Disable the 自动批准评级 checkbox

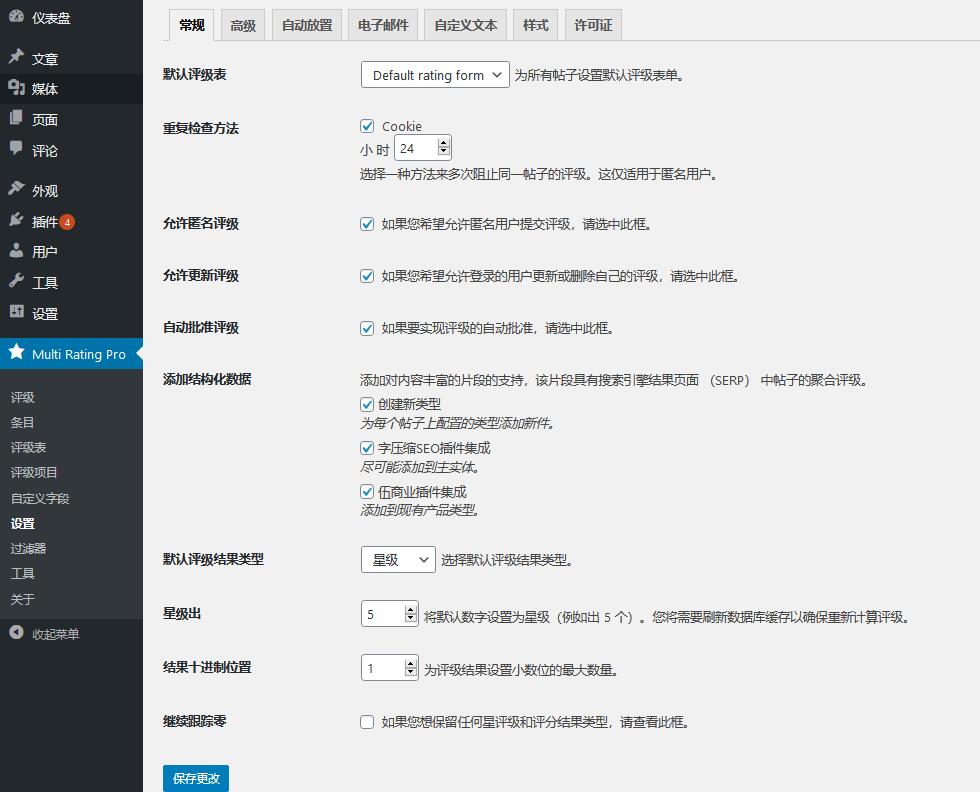coord(367,328)
